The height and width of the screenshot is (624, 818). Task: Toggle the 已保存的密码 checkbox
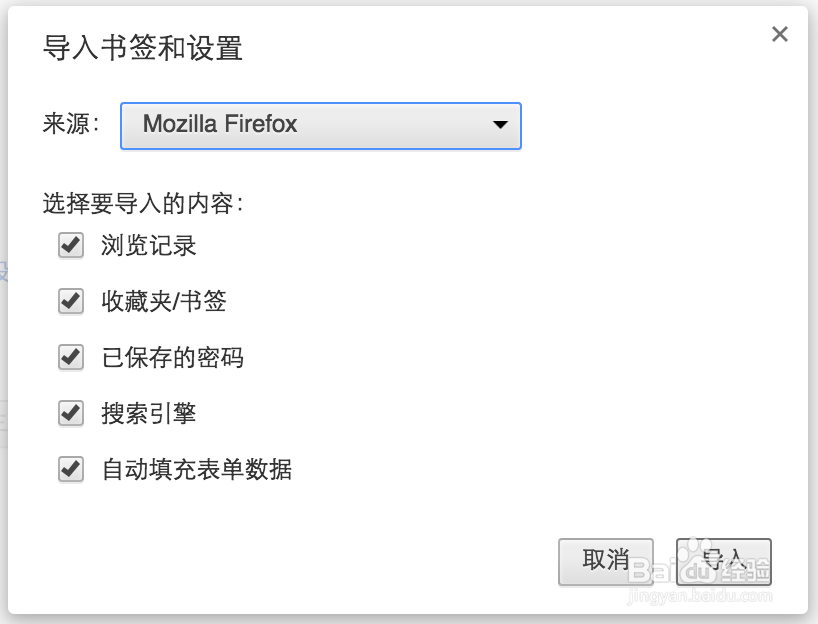[70, 357]
